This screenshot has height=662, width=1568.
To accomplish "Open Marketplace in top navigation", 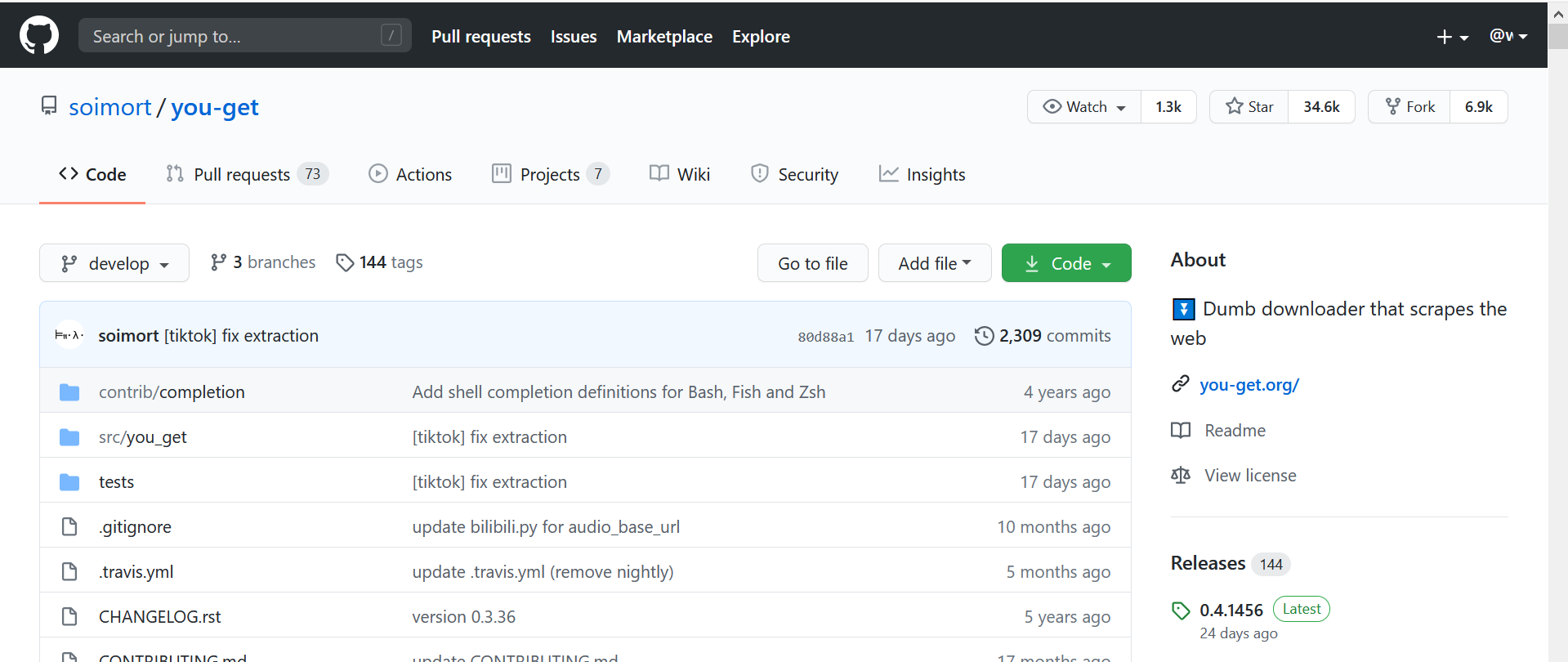I will pos(664,37).
